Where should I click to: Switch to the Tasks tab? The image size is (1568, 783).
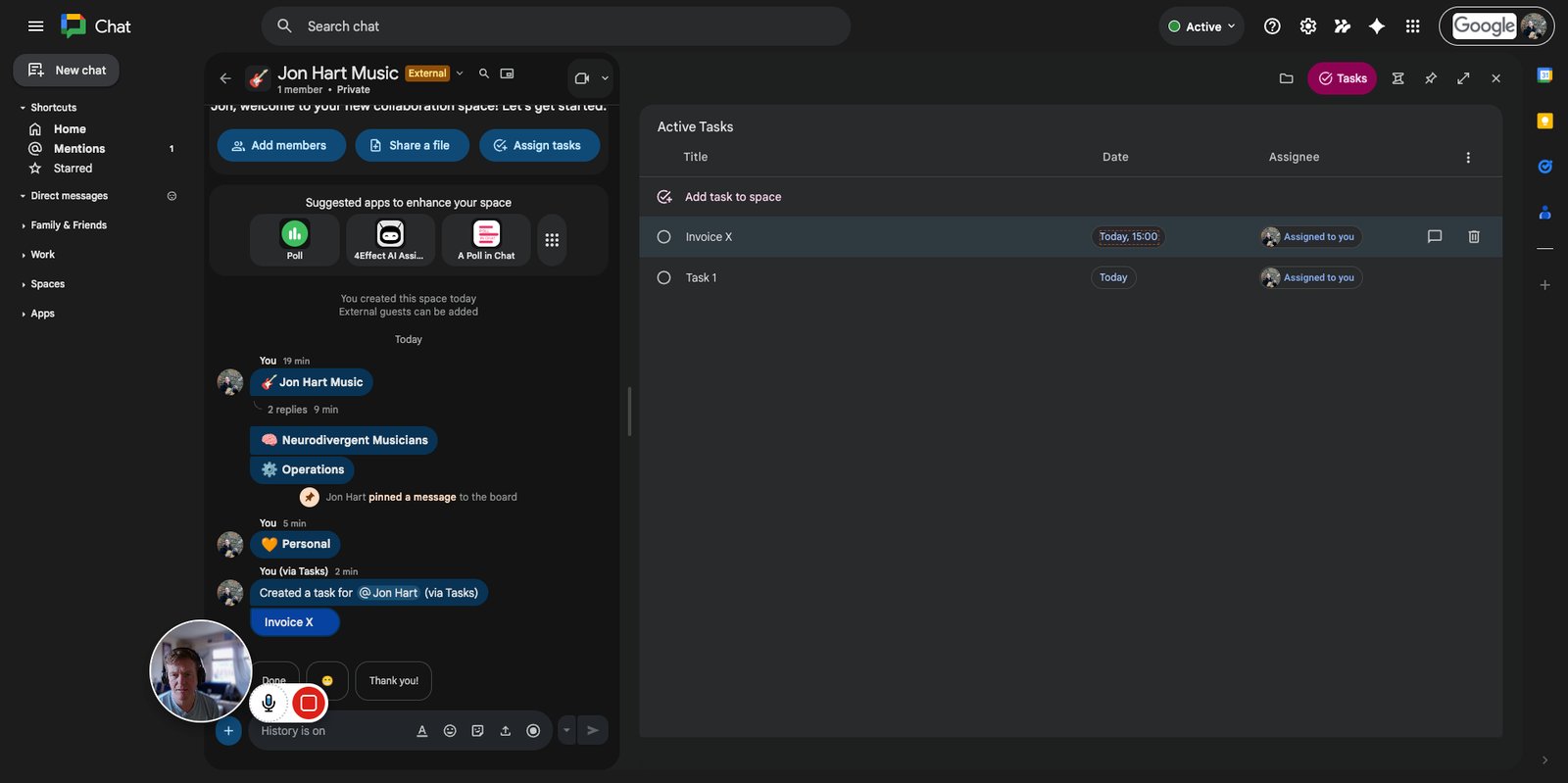1342,78
